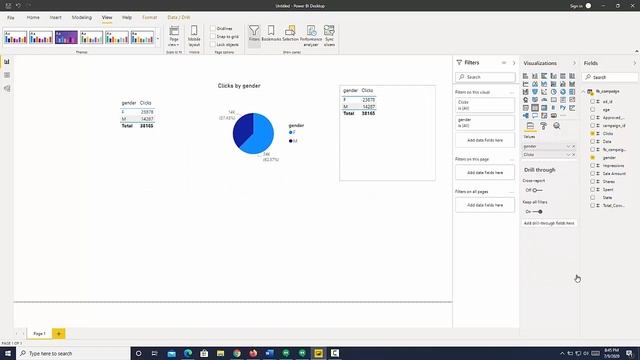Select the Page 1 tab
Image resolution: width=640 pixels, height=360 pixels.
pos(39,333)
